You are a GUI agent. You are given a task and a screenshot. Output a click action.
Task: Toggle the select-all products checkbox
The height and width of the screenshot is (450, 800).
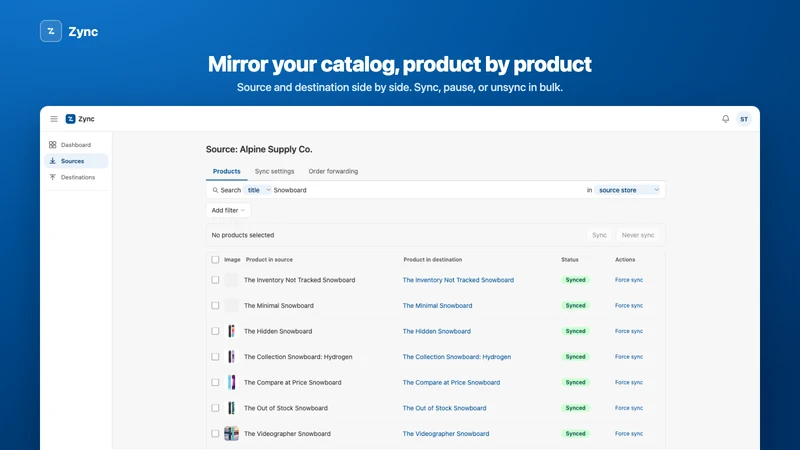[x=215, y=260]
